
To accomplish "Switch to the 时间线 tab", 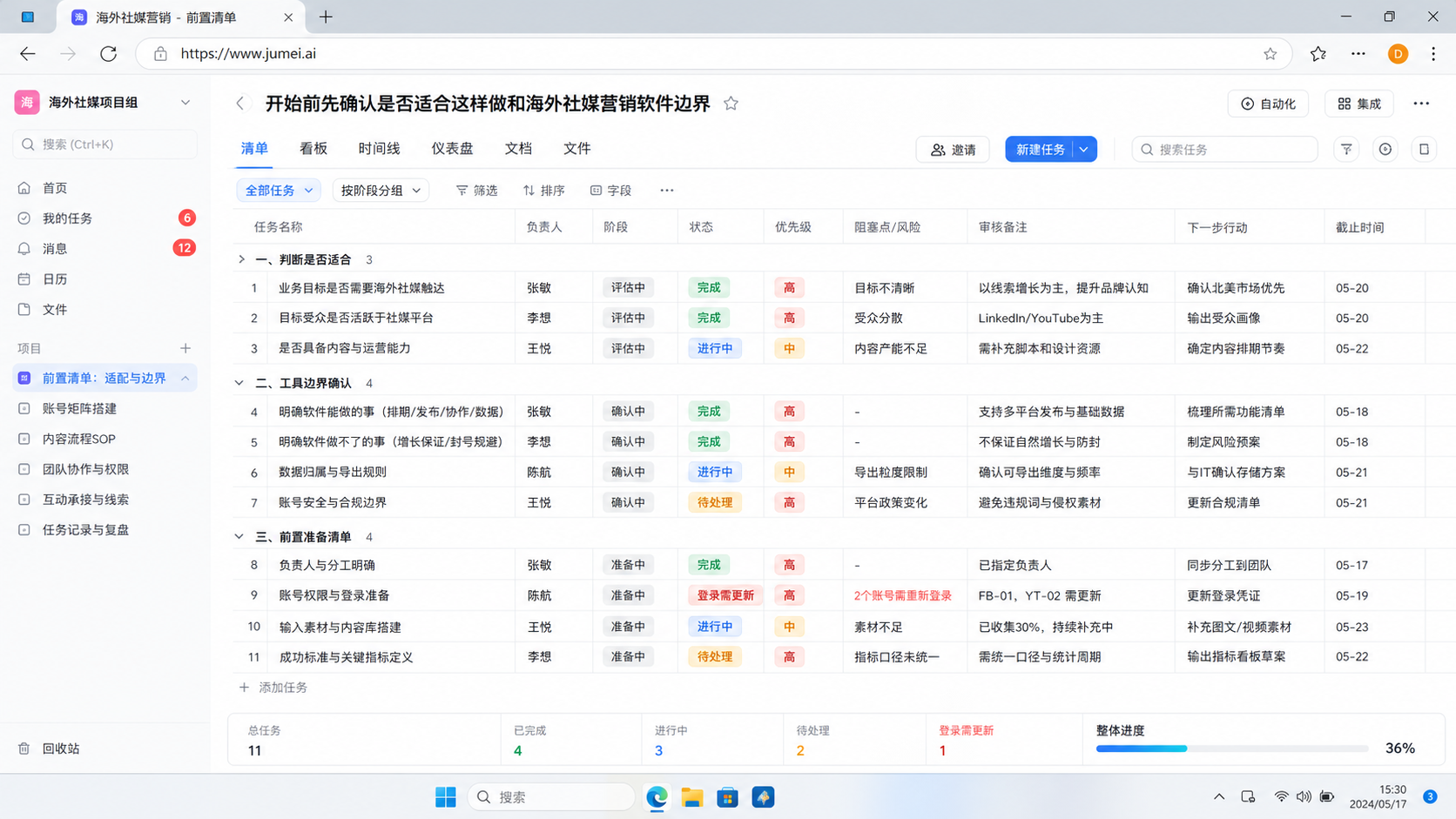I will pos(380,149).
